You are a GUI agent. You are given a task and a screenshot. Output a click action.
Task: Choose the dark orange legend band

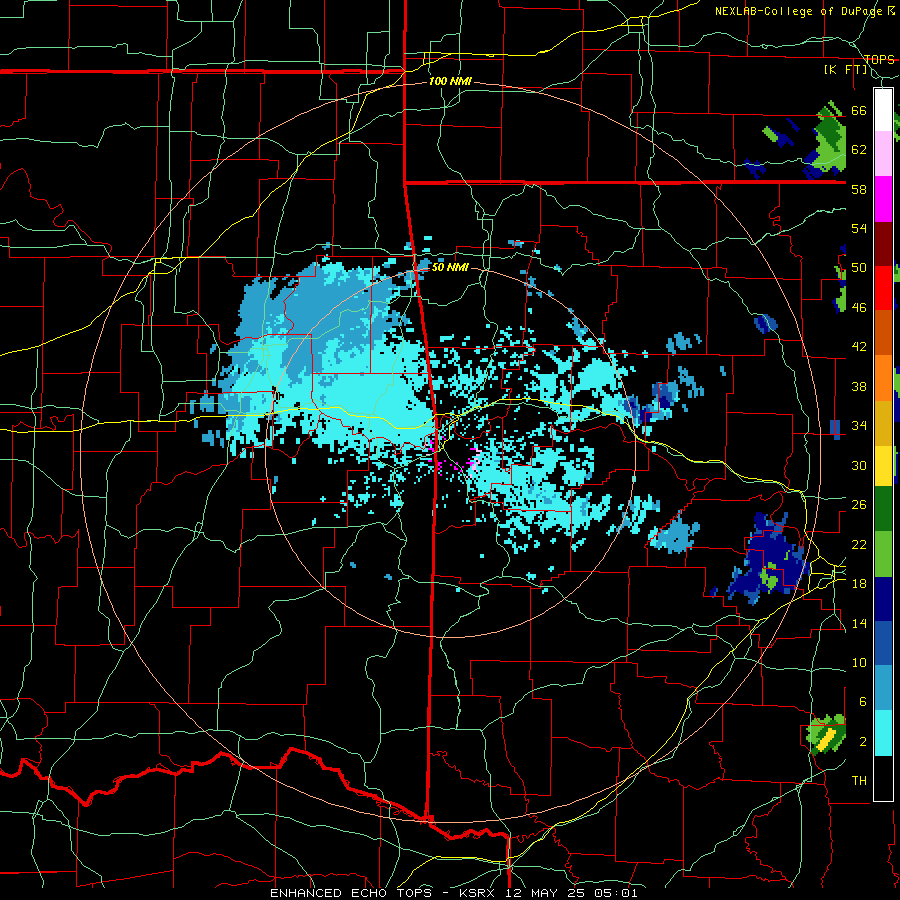coord(883,332)
